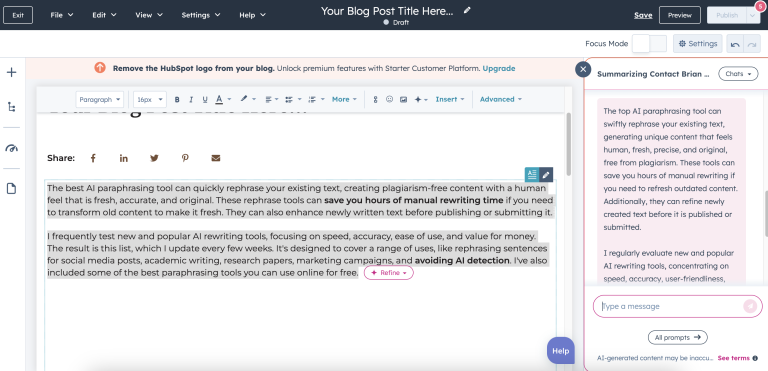The image size is (768, 371).
Task: Toggle Focus Mode switch
Action: [649, 44]
